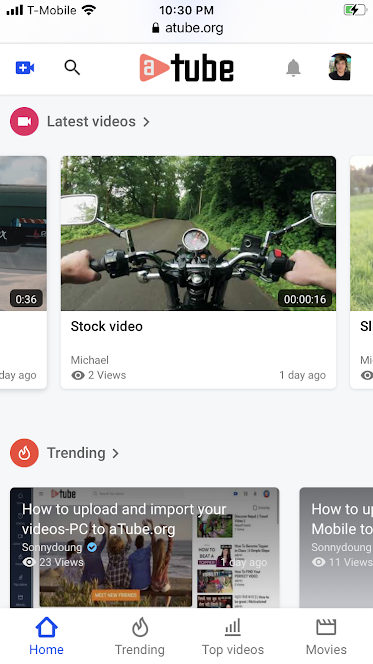
Task: Tap the blue upload video camera icon
Action: point(25,68)
